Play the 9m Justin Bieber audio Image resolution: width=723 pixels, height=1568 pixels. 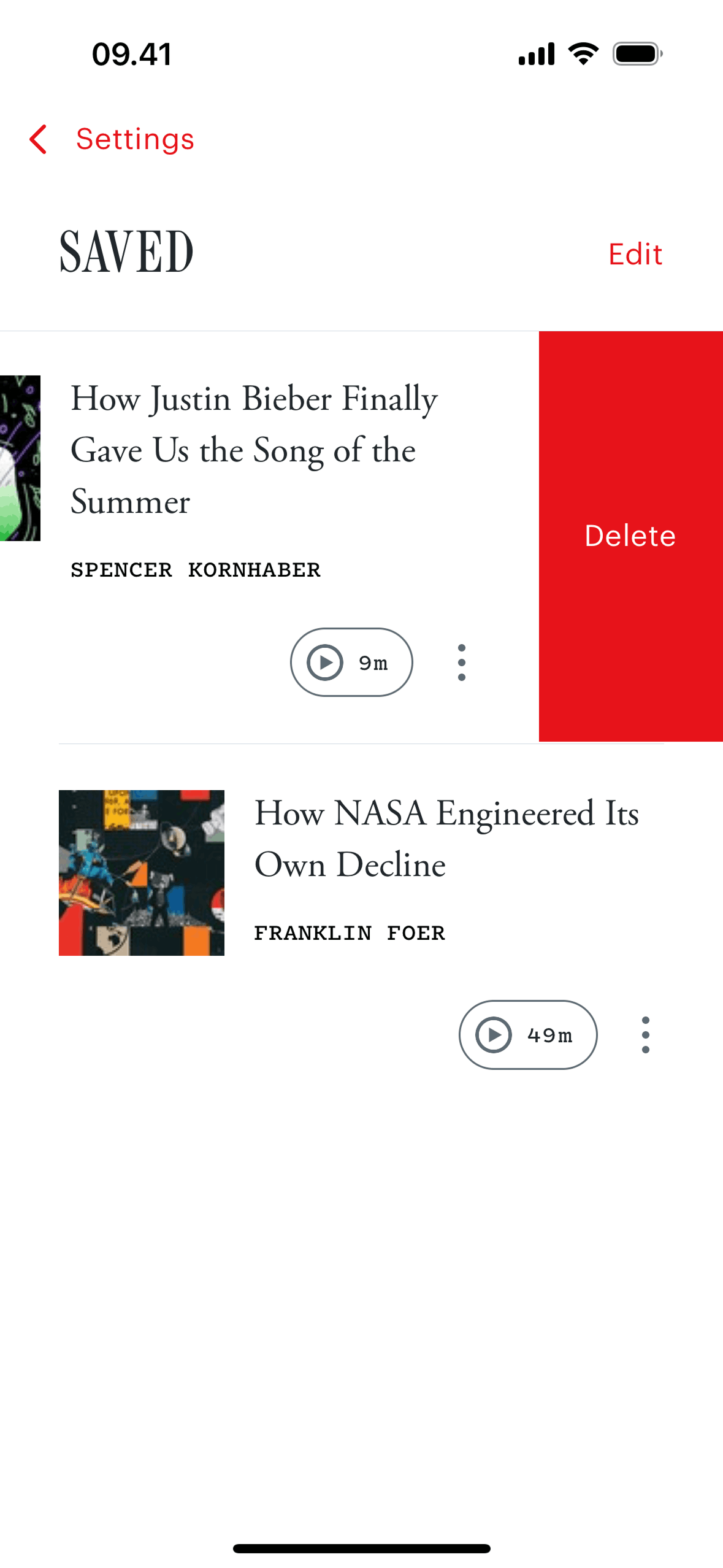[x=351, y=662]
